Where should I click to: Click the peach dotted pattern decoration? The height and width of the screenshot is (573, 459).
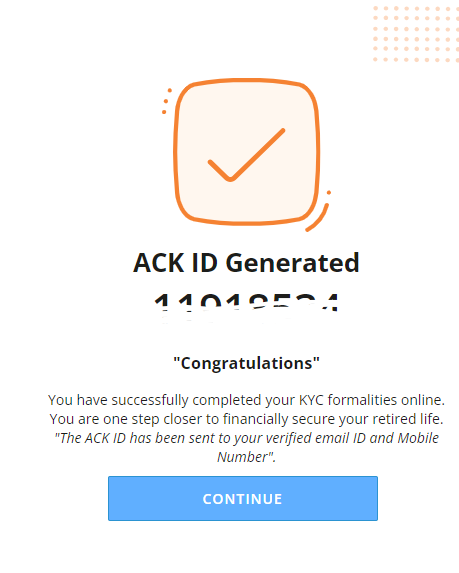(x=416, y=34)
